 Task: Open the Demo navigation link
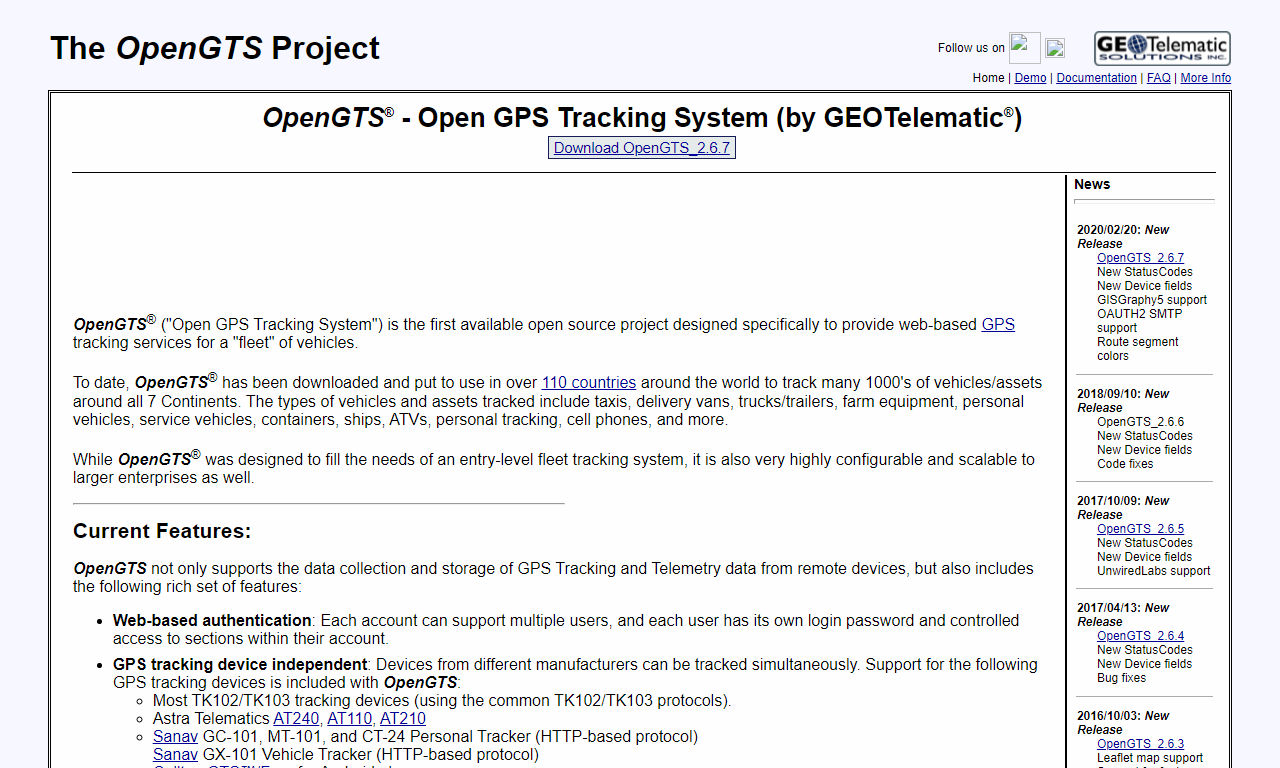click(1030, 78)
